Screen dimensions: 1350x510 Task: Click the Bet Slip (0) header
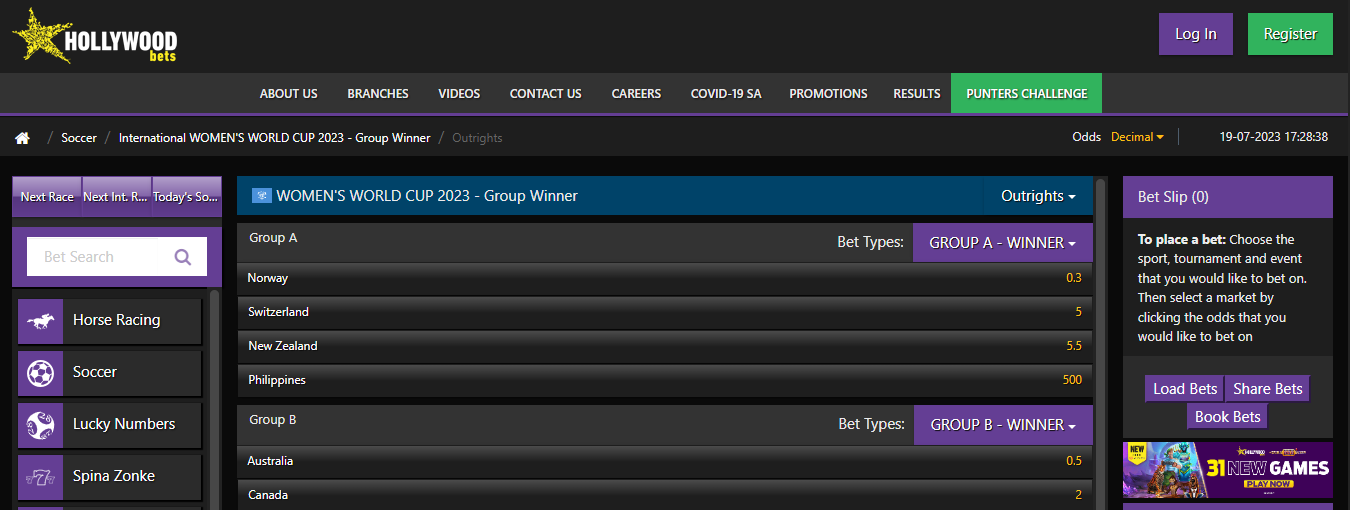(1228, 197)
